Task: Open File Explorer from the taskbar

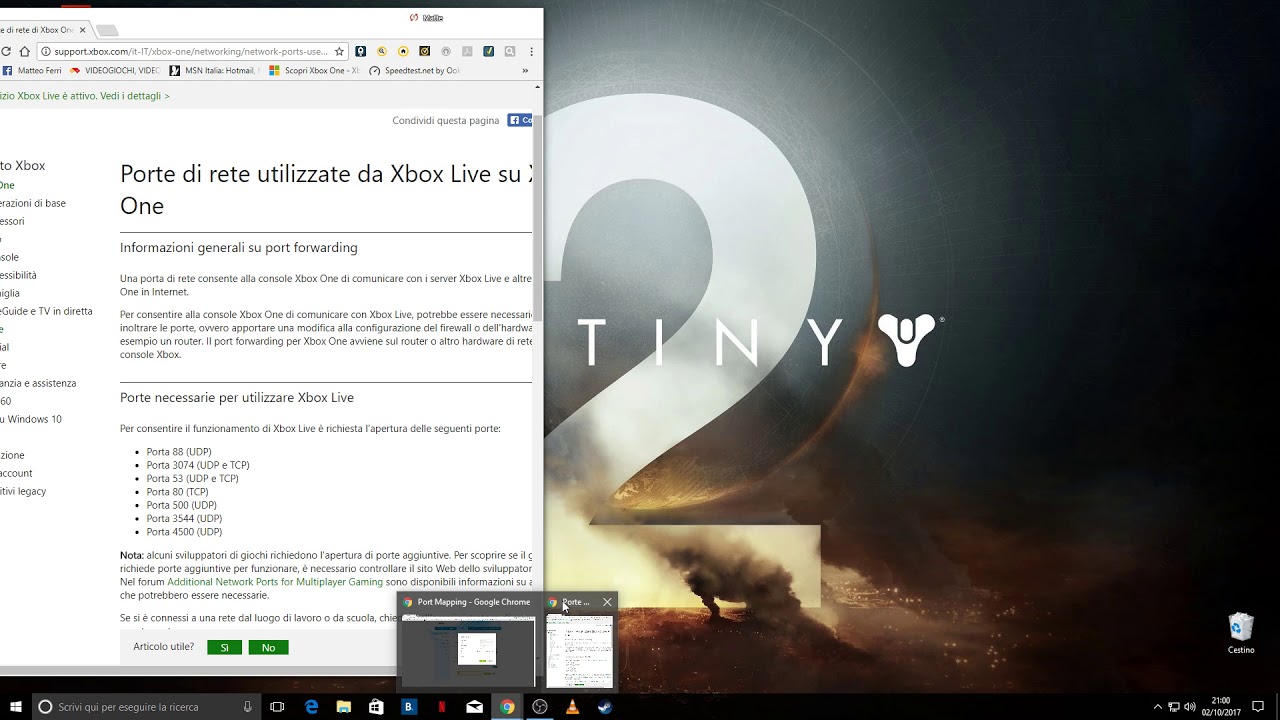Action: 344,707
